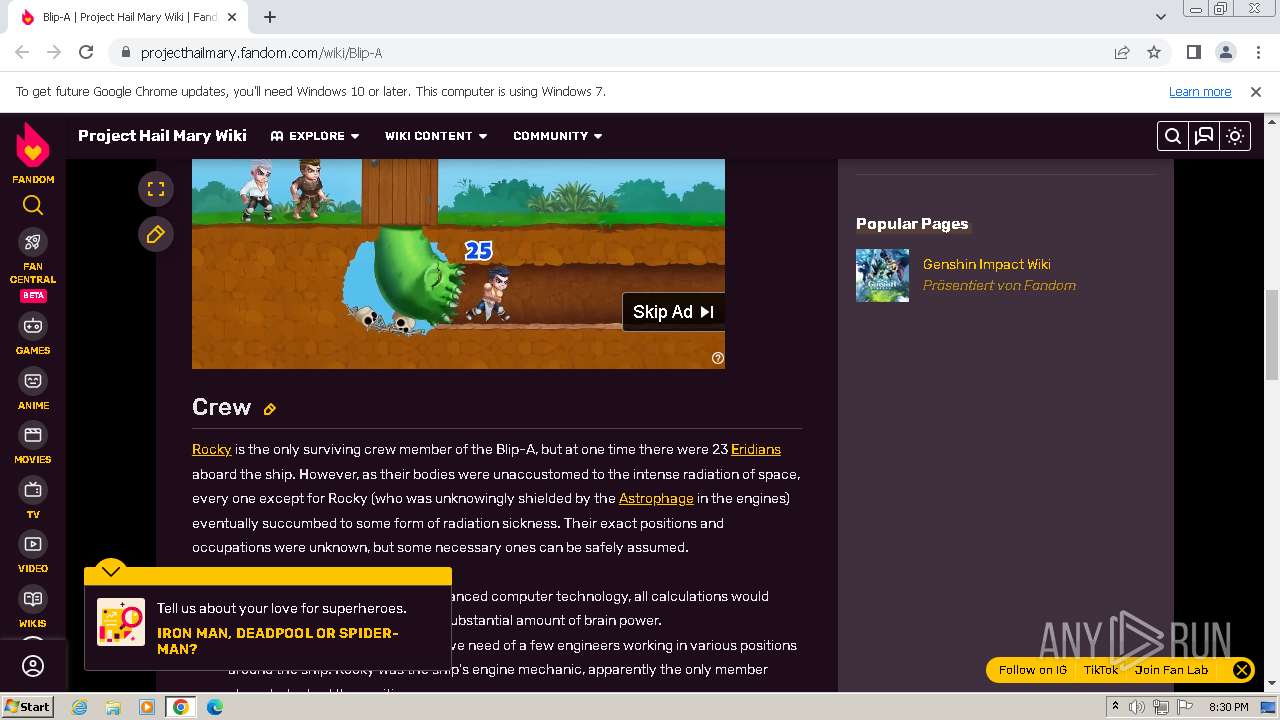The image size is (1280, 720).
Task: Open the Rocky article link
Action: coord(211,449)
